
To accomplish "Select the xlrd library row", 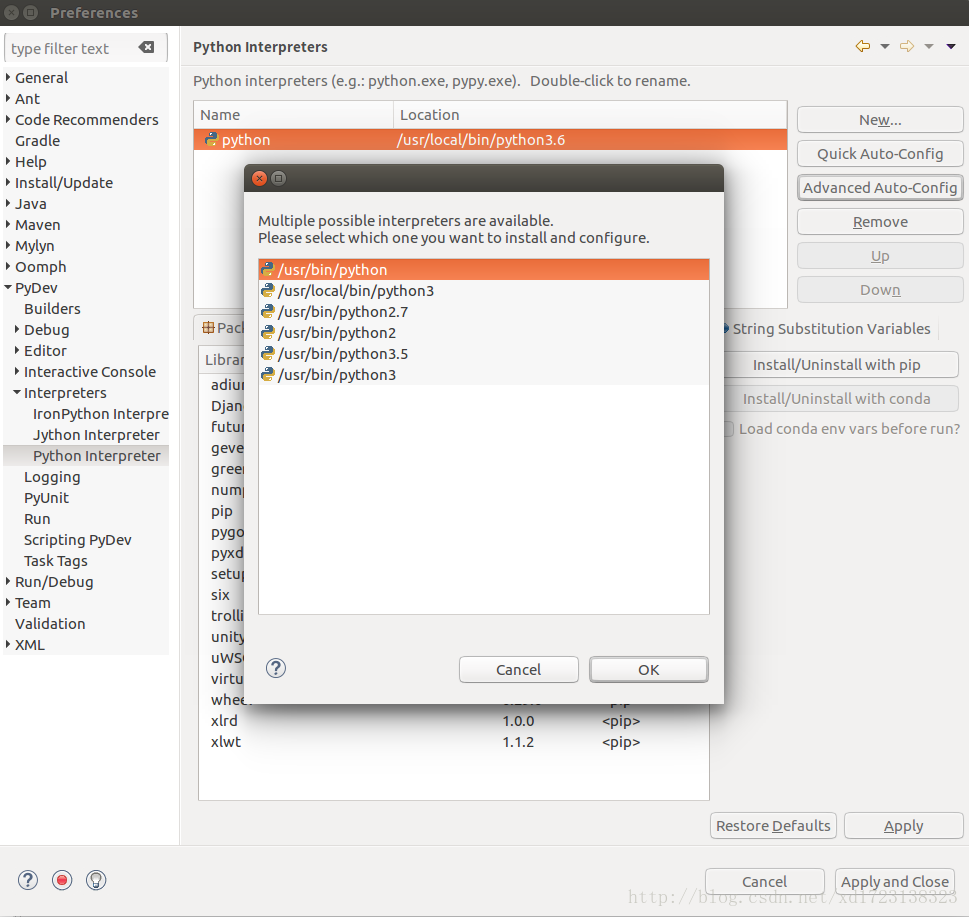I will point(454,720).
